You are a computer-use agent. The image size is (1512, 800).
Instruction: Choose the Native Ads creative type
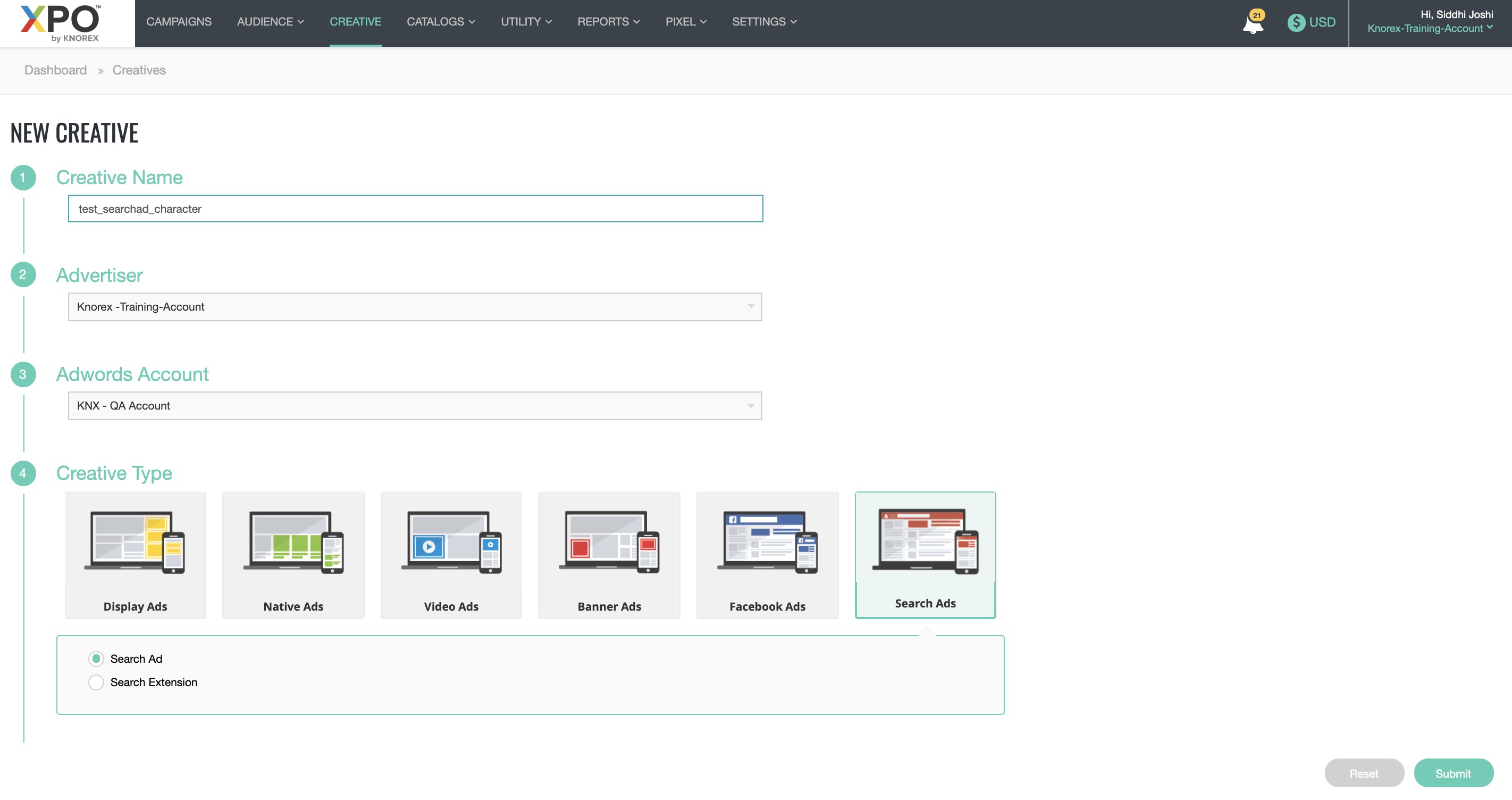[293, 554]
